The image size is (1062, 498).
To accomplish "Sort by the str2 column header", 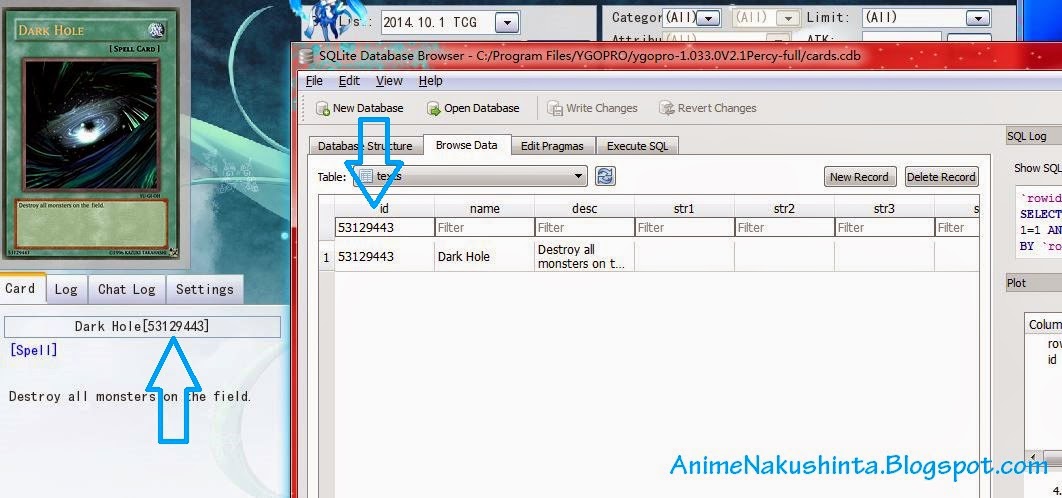I will 784,208.
